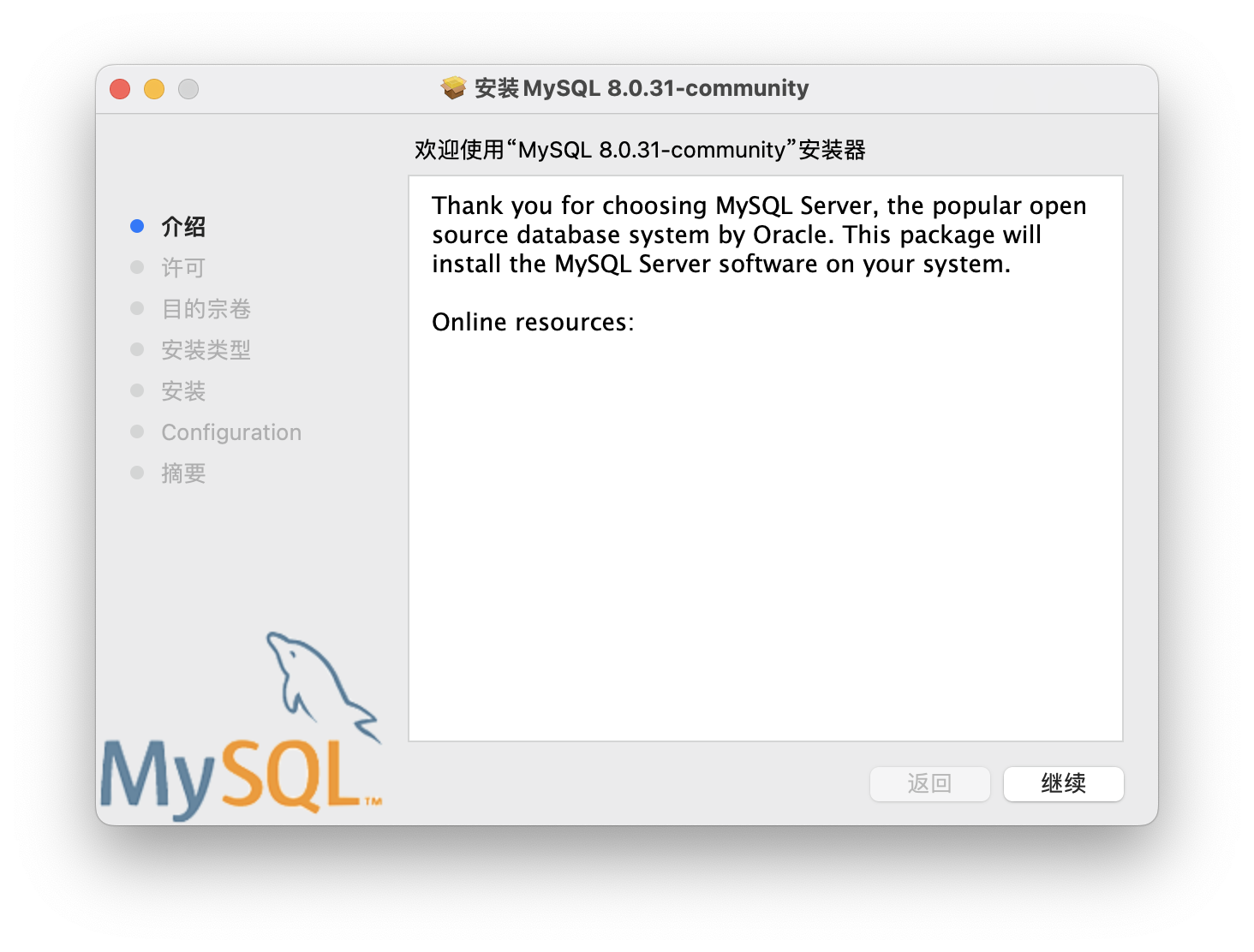Select the 目的宗卷 step in sidebar
The image size is (1254, 952).
(x=206, y=309)
